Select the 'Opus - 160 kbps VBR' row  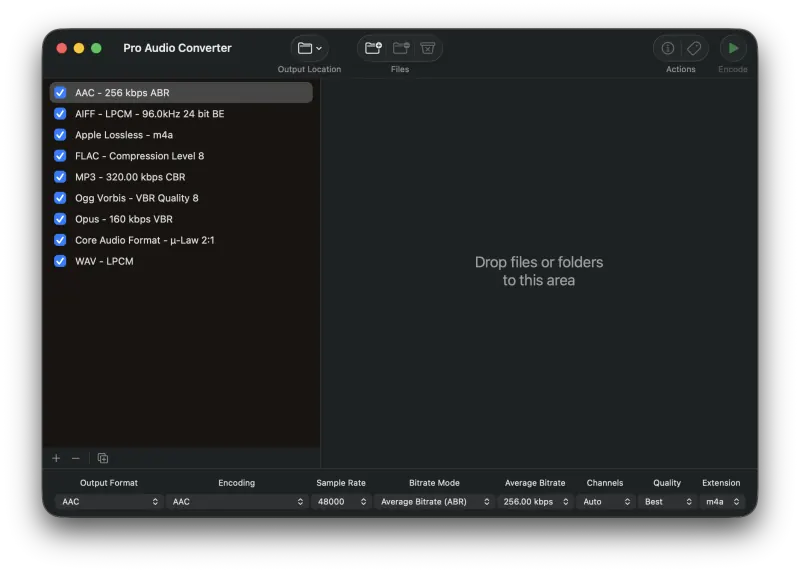(181, 219)
